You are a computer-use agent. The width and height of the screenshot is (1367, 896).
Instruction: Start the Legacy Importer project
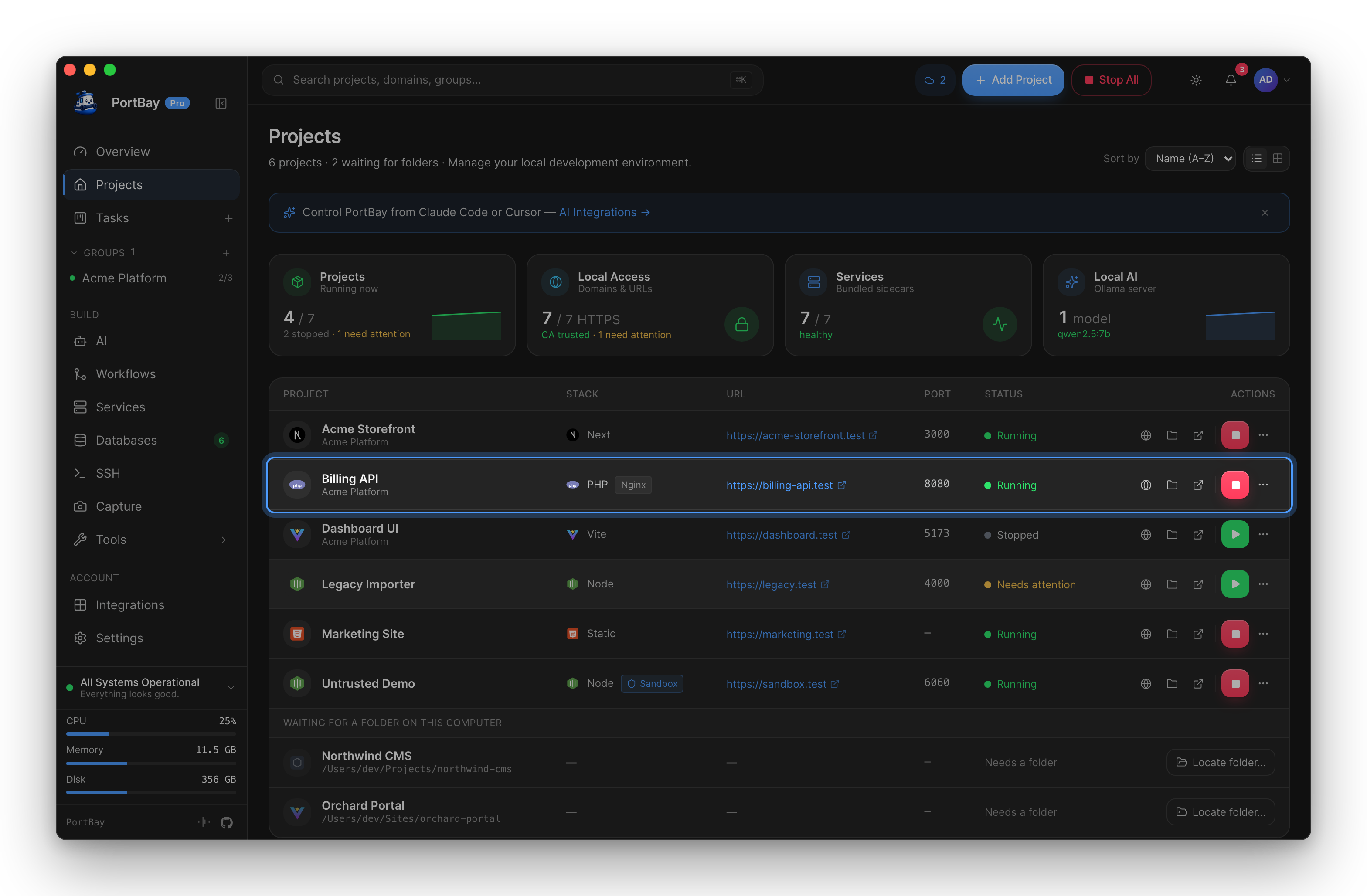click(x=1235, y=584)
